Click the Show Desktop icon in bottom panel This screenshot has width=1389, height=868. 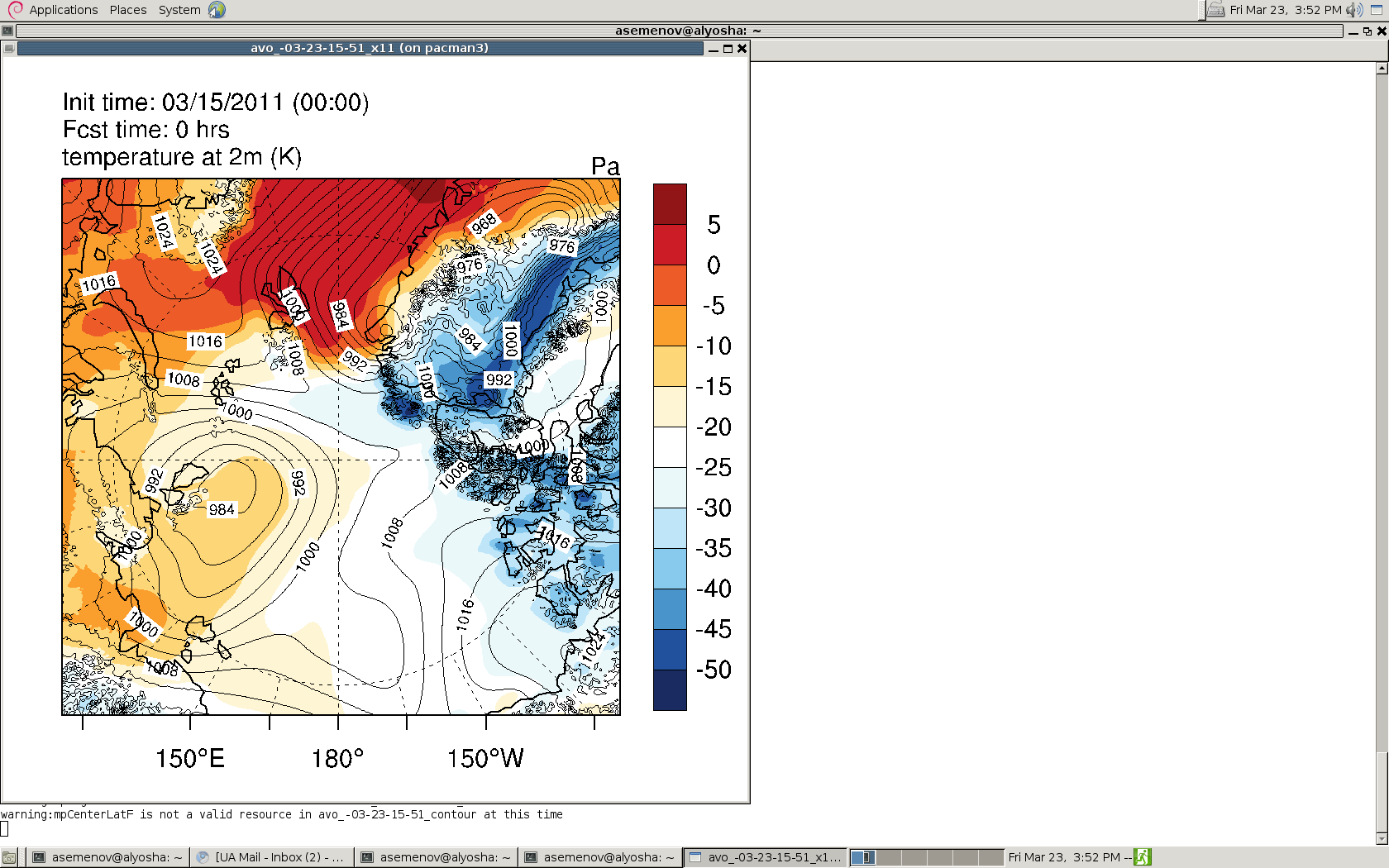[9, 857]
